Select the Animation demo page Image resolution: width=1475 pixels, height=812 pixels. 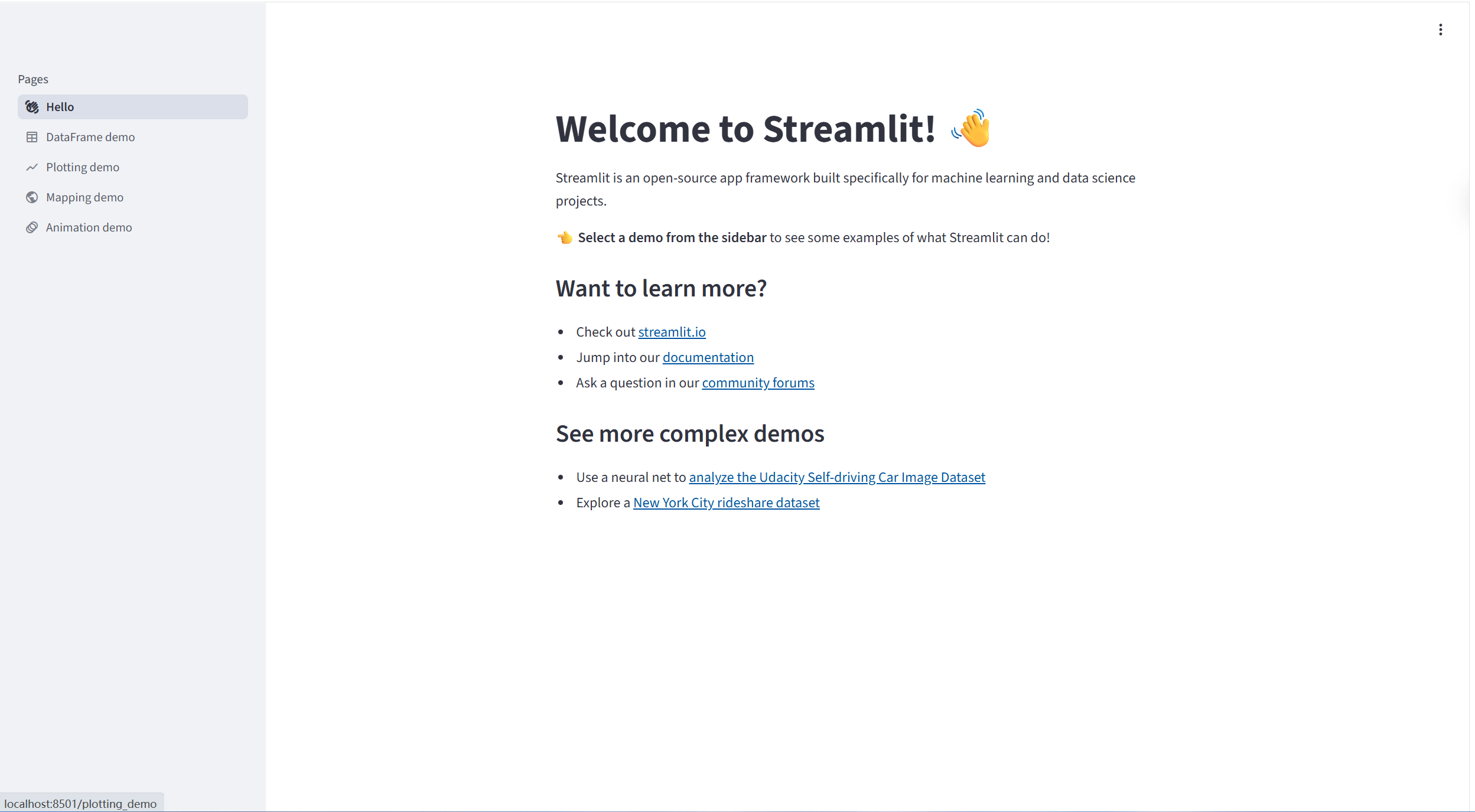pos(89,227)
